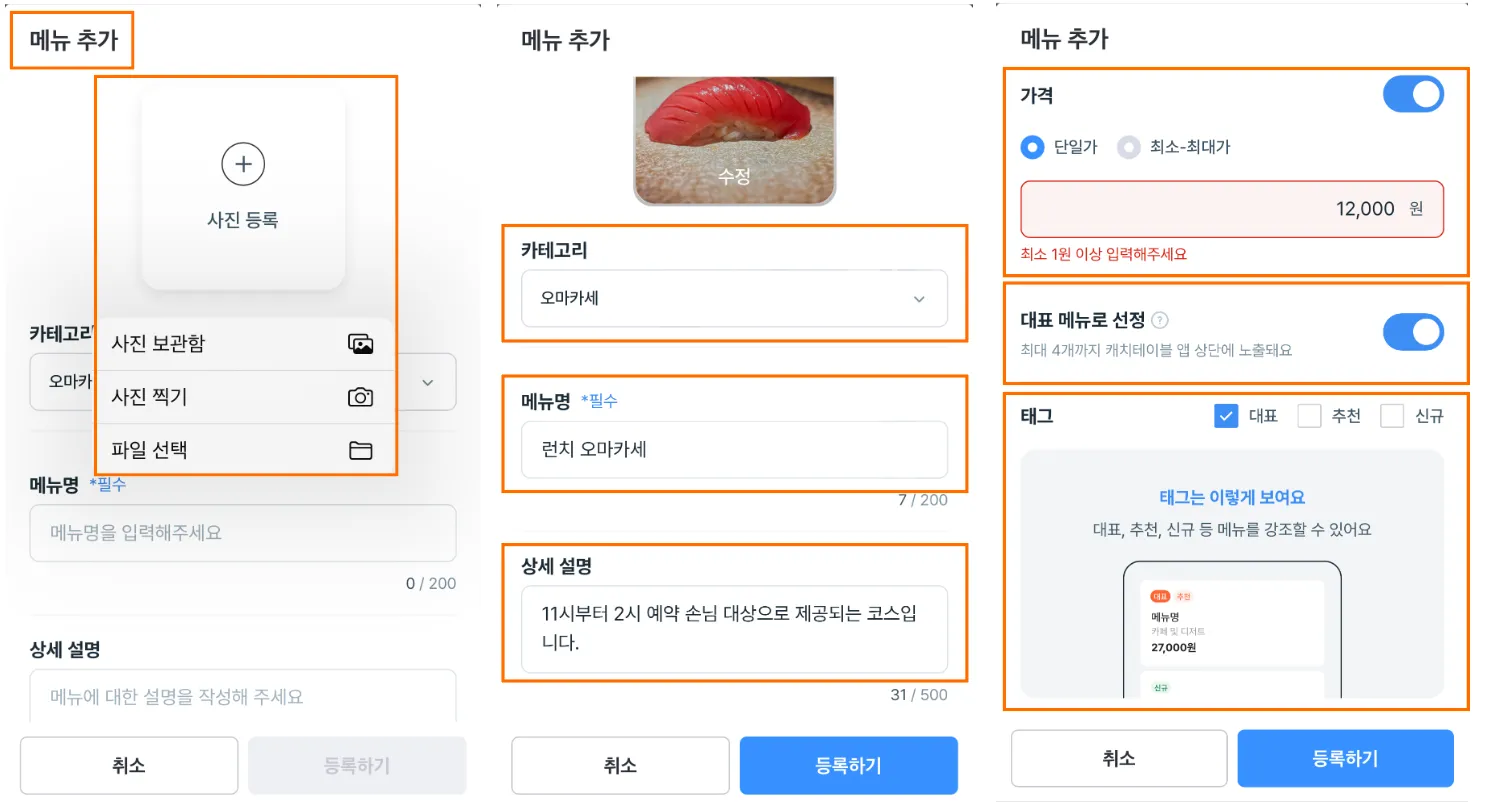Click the sushi photo thumbnail labeled 수정

click(x=734, y=142)
